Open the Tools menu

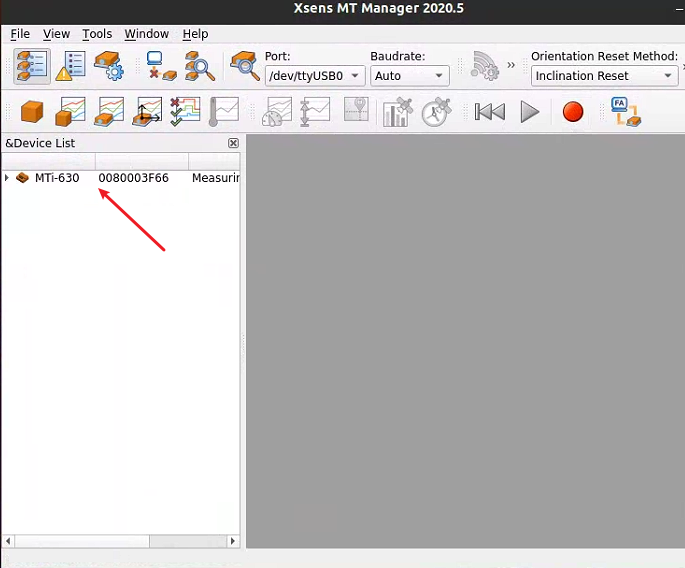[x=97, y=34]
